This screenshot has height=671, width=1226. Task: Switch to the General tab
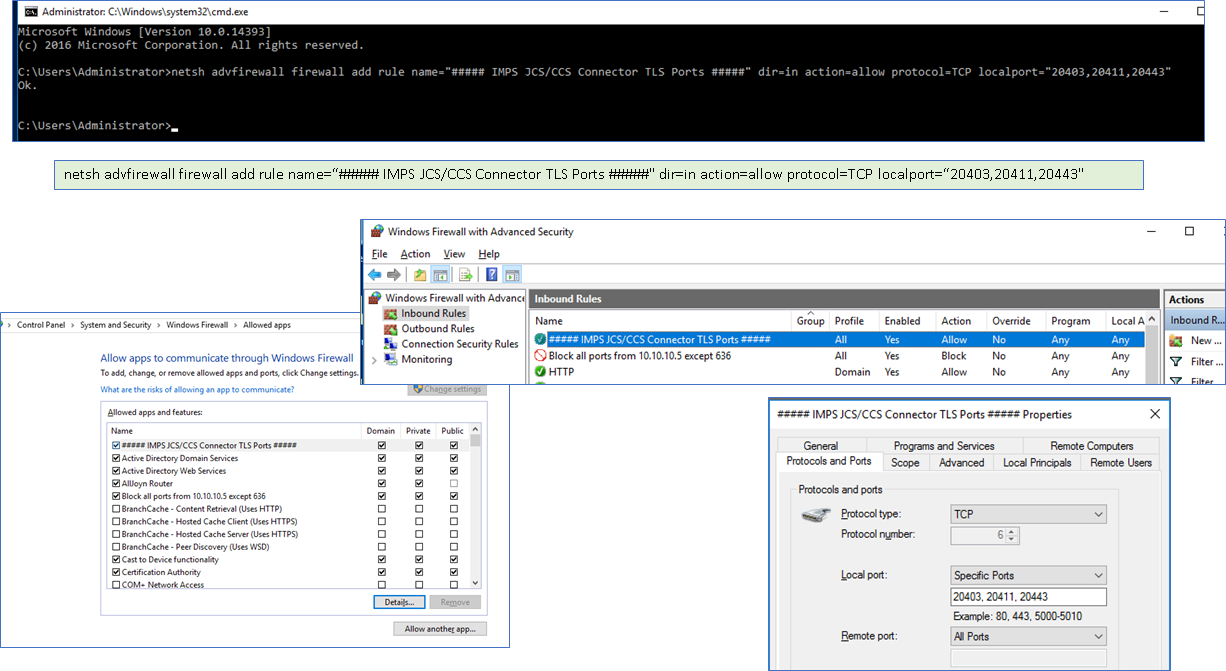(820, 446)
